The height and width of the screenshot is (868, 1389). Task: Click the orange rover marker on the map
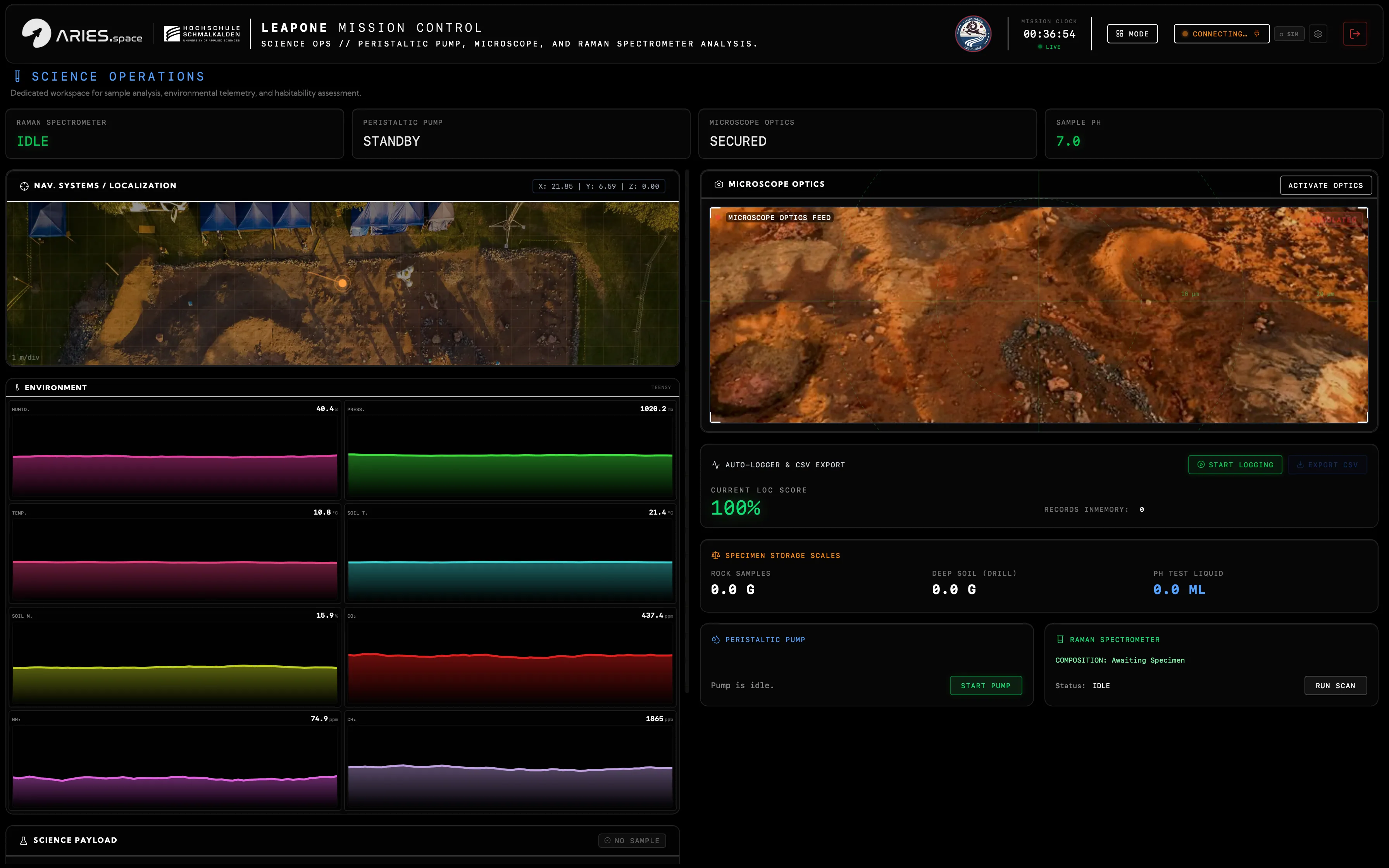342,283
